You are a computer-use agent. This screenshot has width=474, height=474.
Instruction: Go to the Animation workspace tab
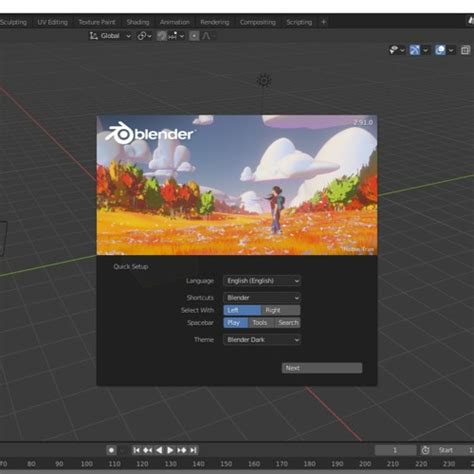[175, 22]
